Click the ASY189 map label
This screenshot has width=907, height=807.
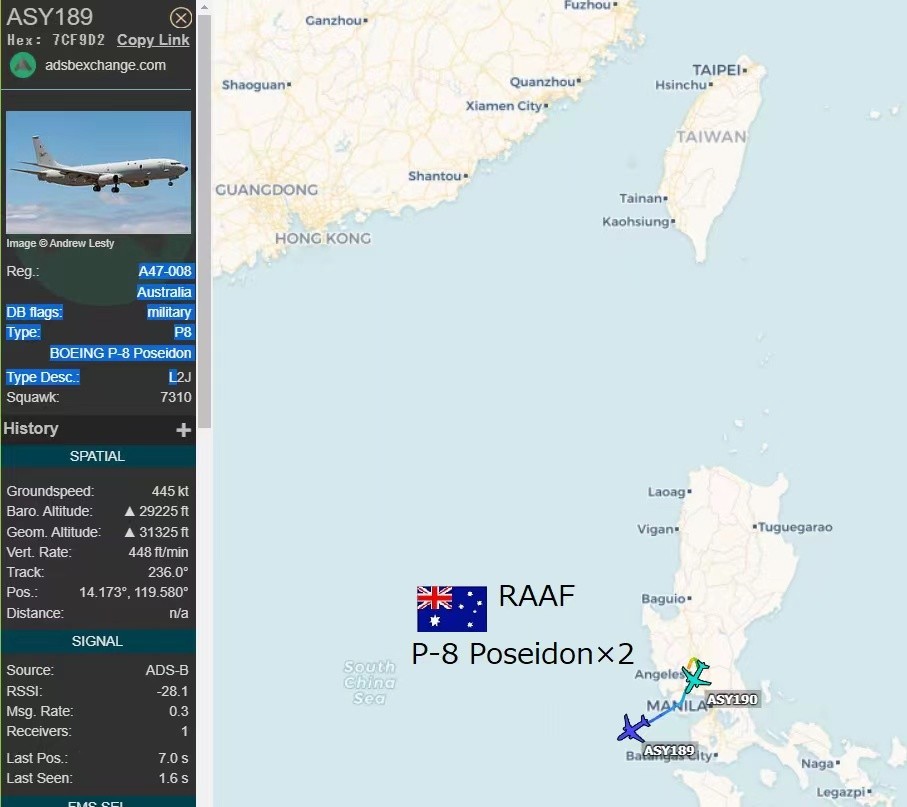click(669, 750)
